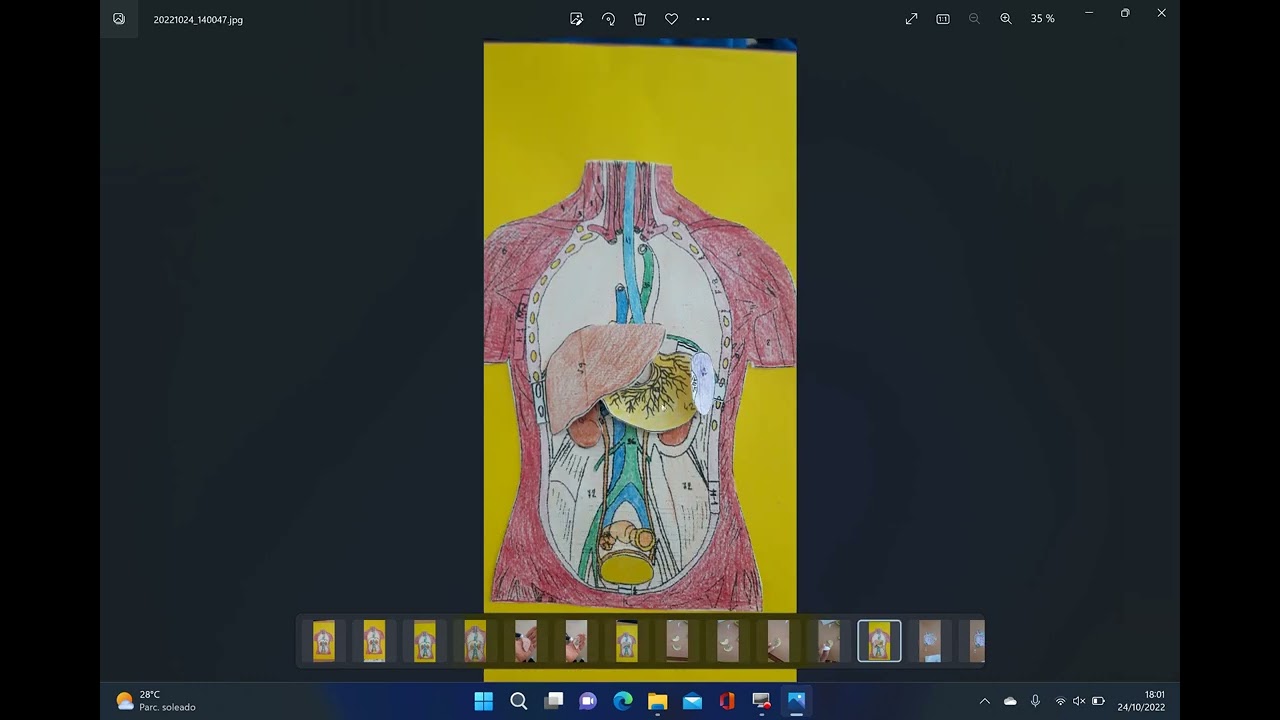Delete the photo with the trash icon
Screen dimensions: 1280x720
pyautogui.click(x=640, y=19)
